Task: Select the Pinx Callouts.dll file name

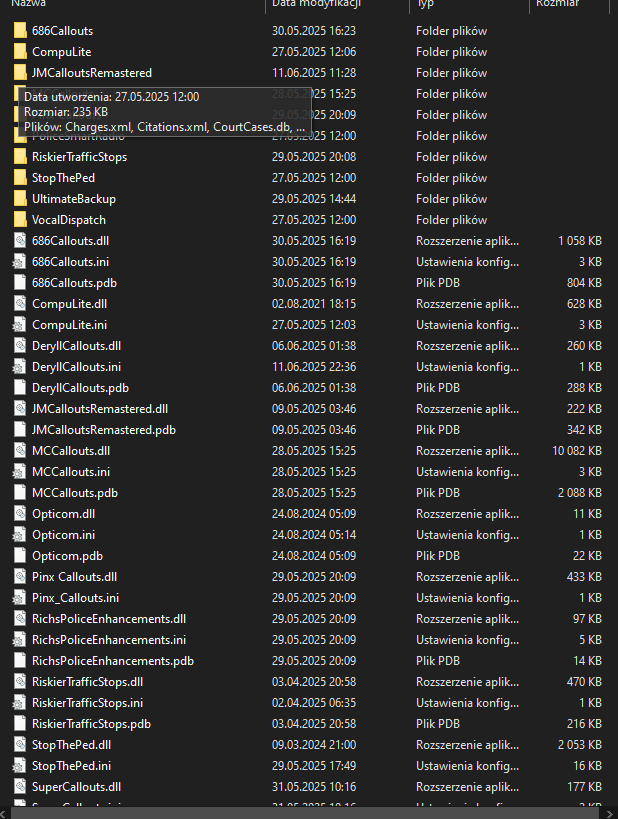Action: [x=74, y=577]
